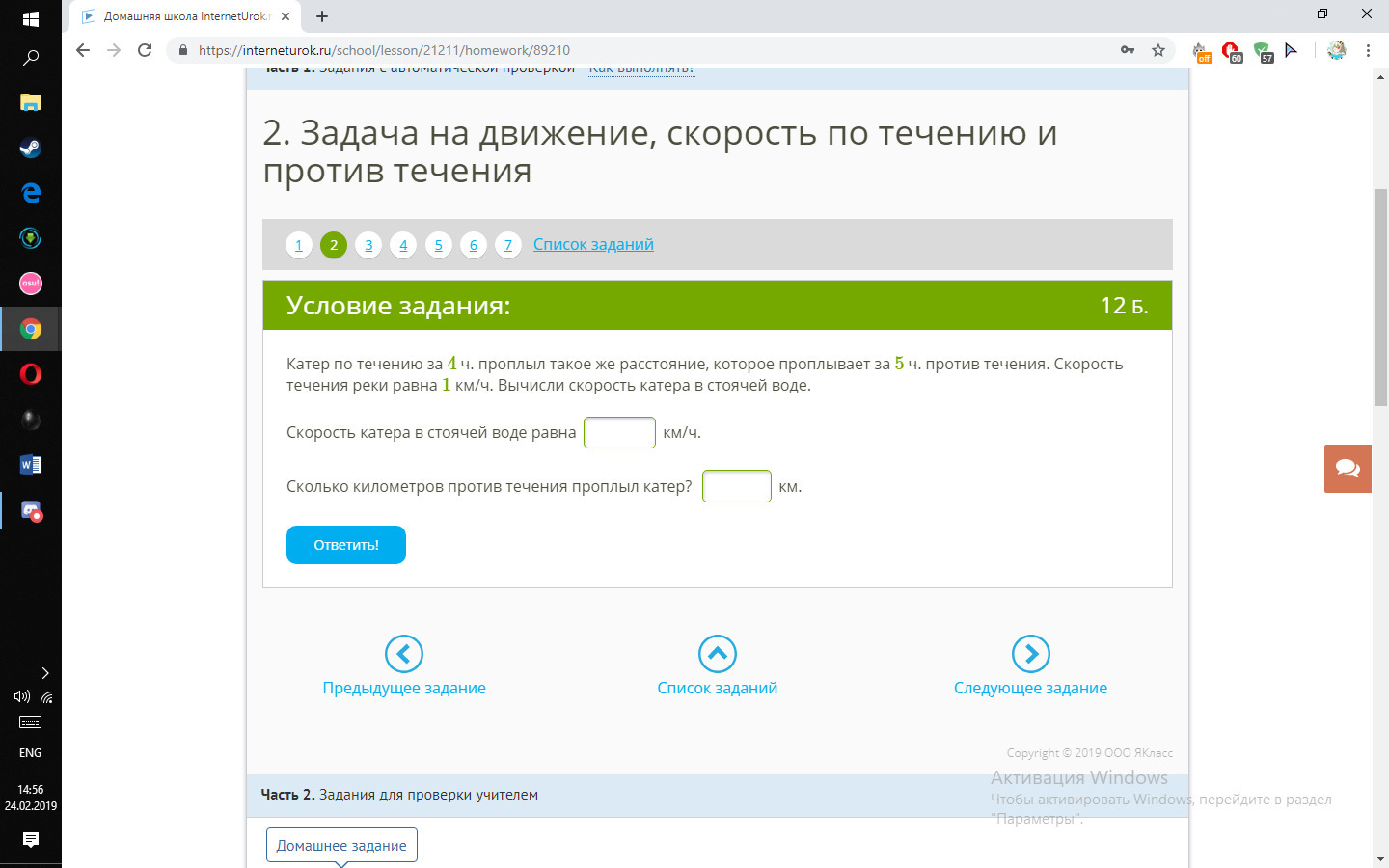
Task: Open Steam from the taskbar
Action: (31, 148)
